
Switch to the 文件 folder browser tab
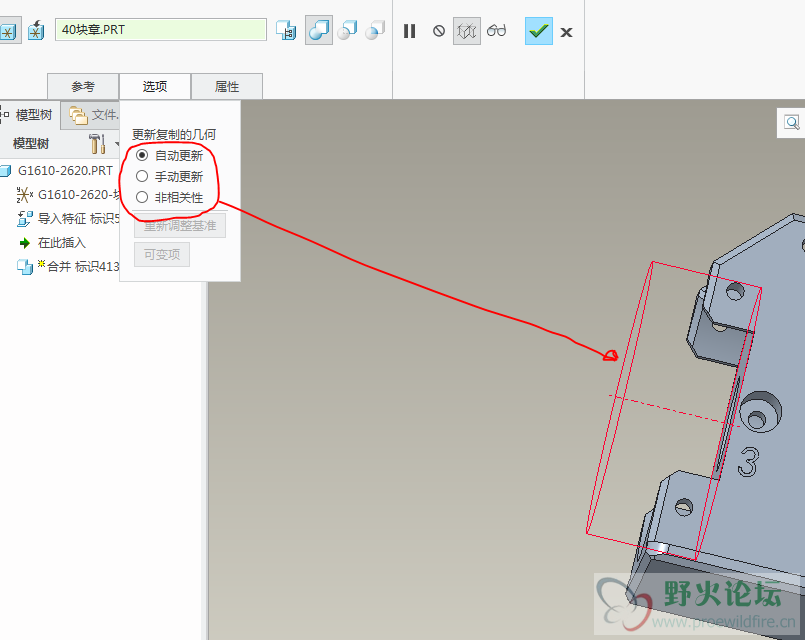click(x=92, y=115)
